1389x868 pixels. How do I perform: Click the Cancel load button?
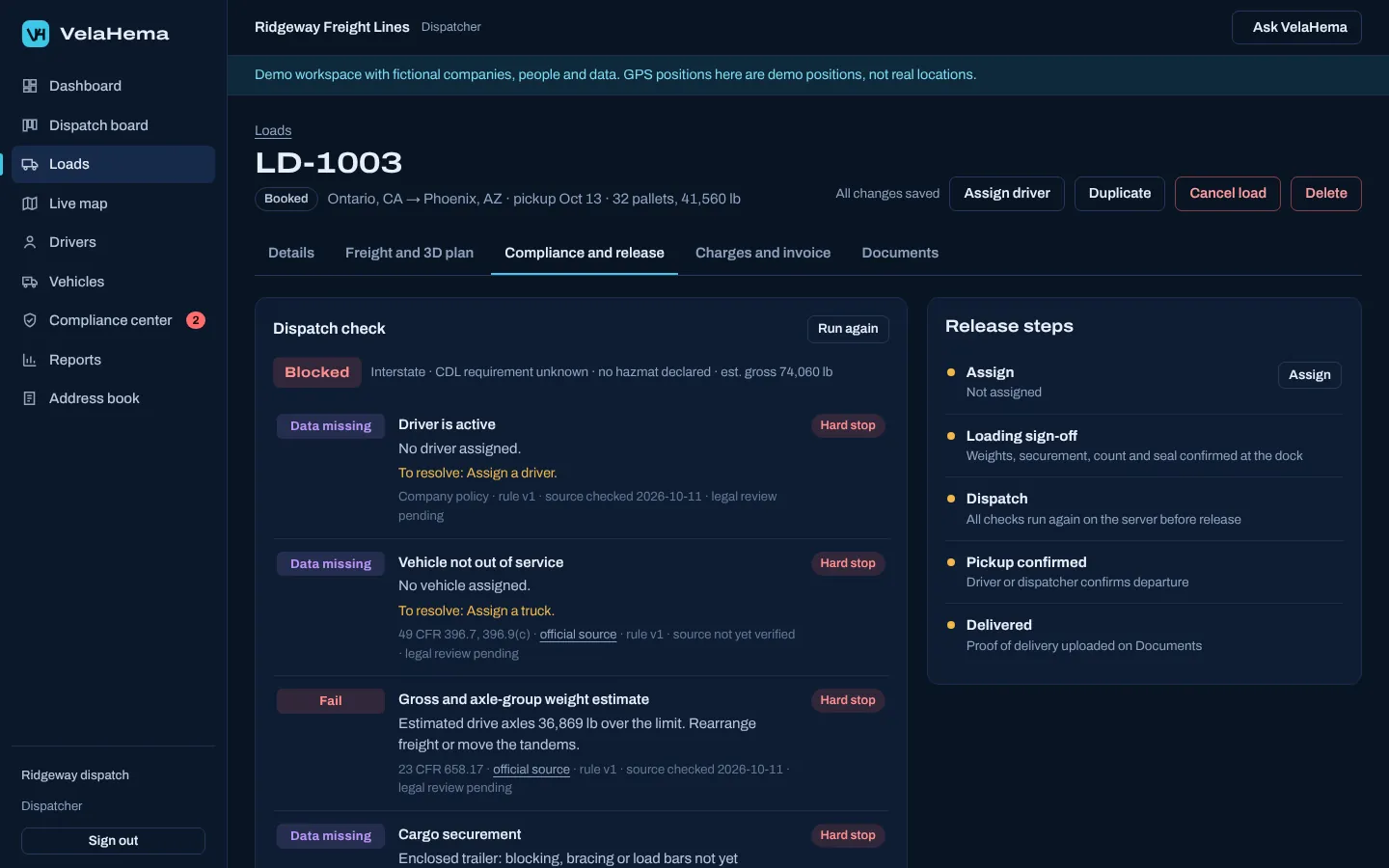tap(1227, 194)
